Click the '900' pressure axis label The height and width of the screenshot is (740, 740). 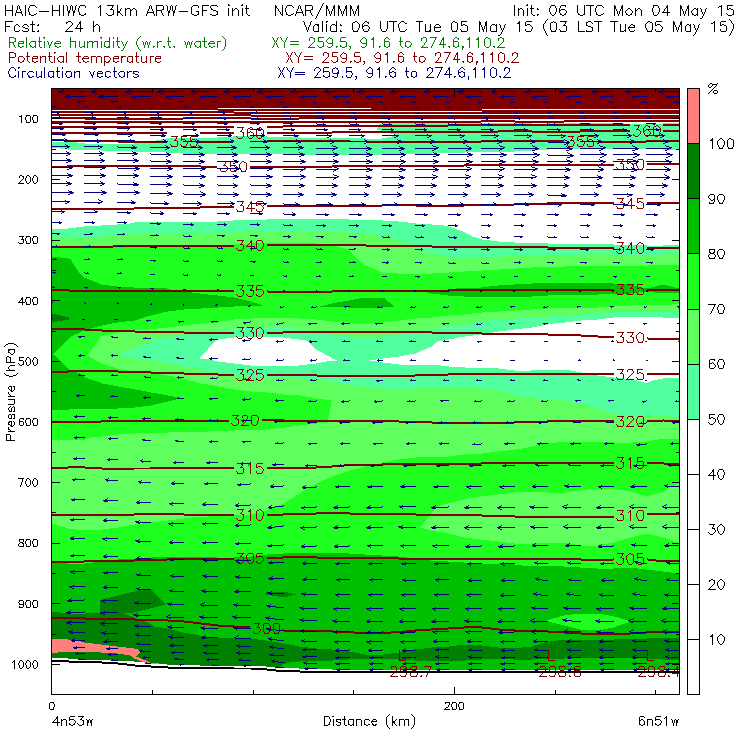tap(28, 604)
